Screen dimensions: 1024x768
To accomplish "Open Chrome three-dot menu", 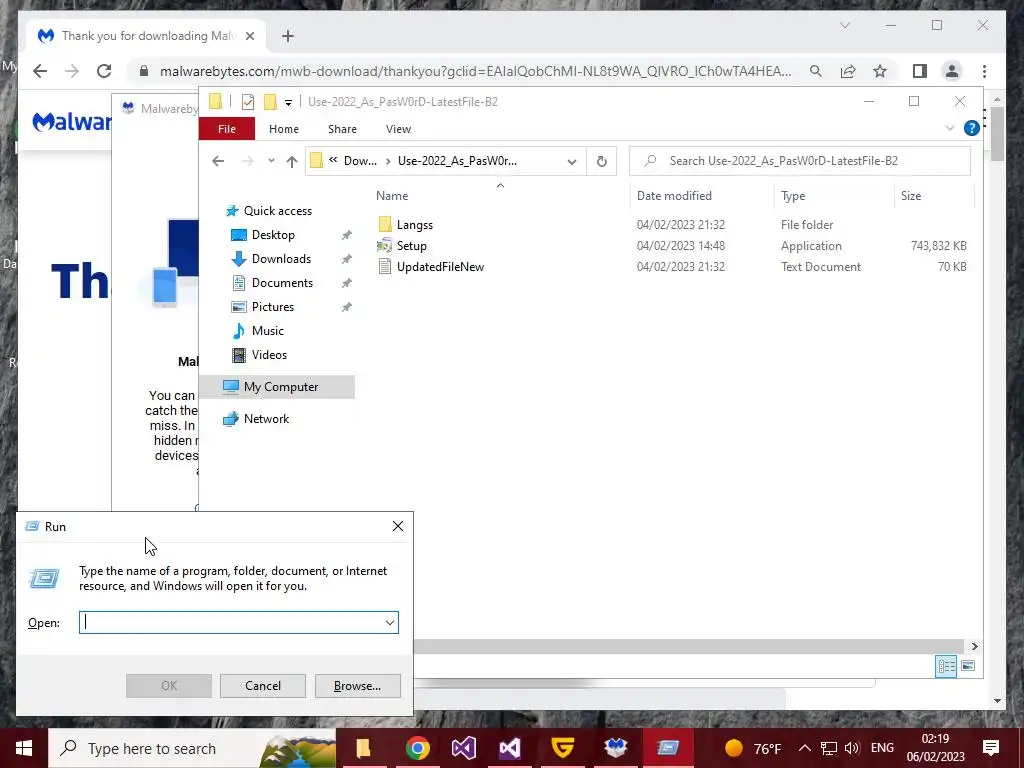I will (984, 71).
